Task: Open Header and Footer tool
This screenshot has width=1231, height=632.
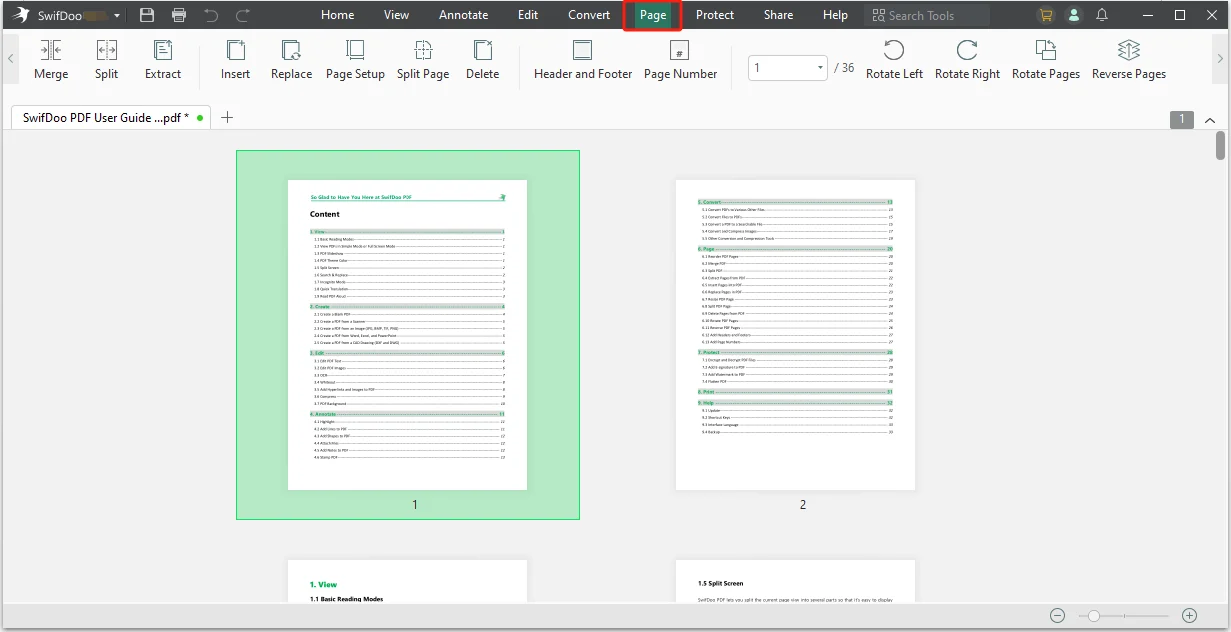Action: point(583,51)
